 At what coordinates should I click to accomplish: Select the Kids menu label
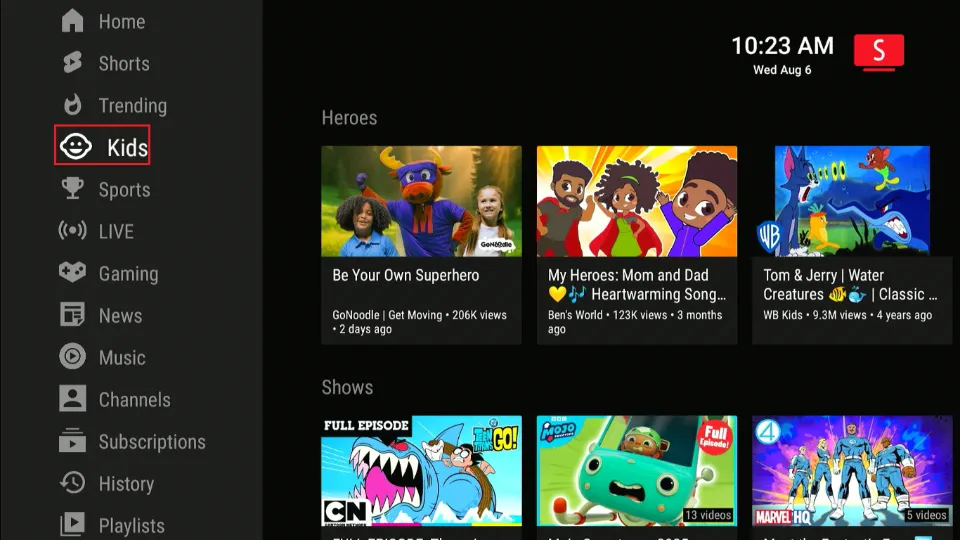(x=127, y=148)
